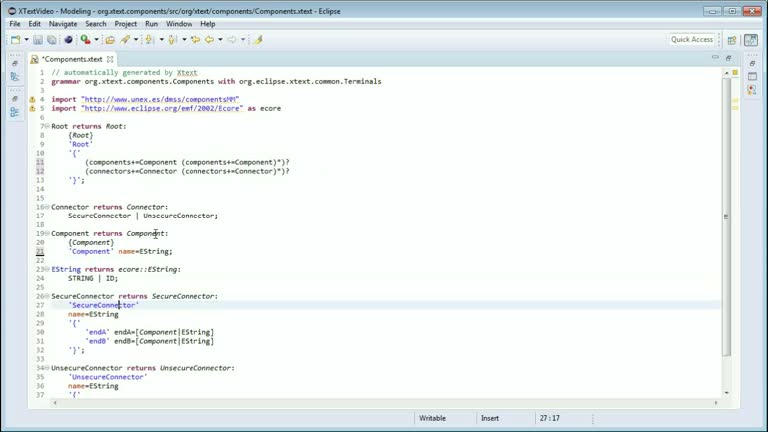Open the Previous Annotation dropdown arrow

pos(184,40)
